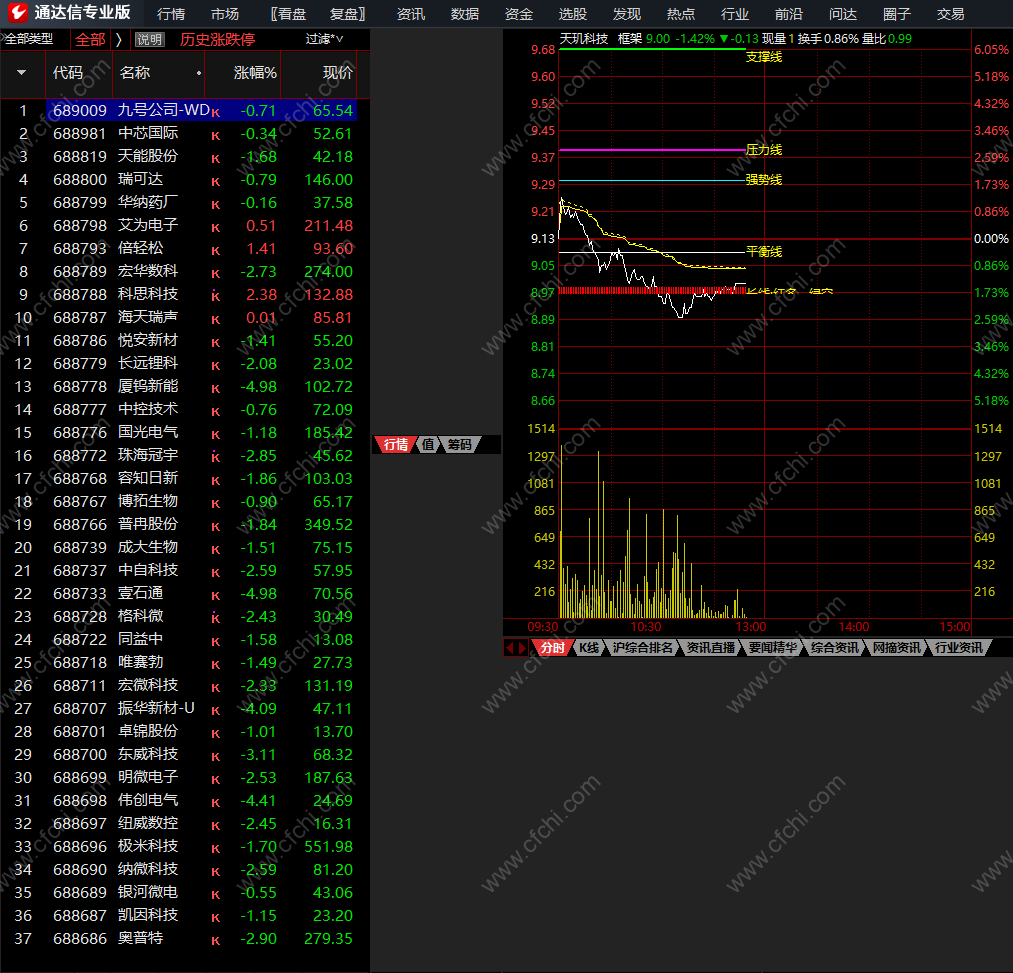Switch to the 值 side tab
Image resolution: width=1013 pixels, height=973 pixels.
[x=428, y=445]
